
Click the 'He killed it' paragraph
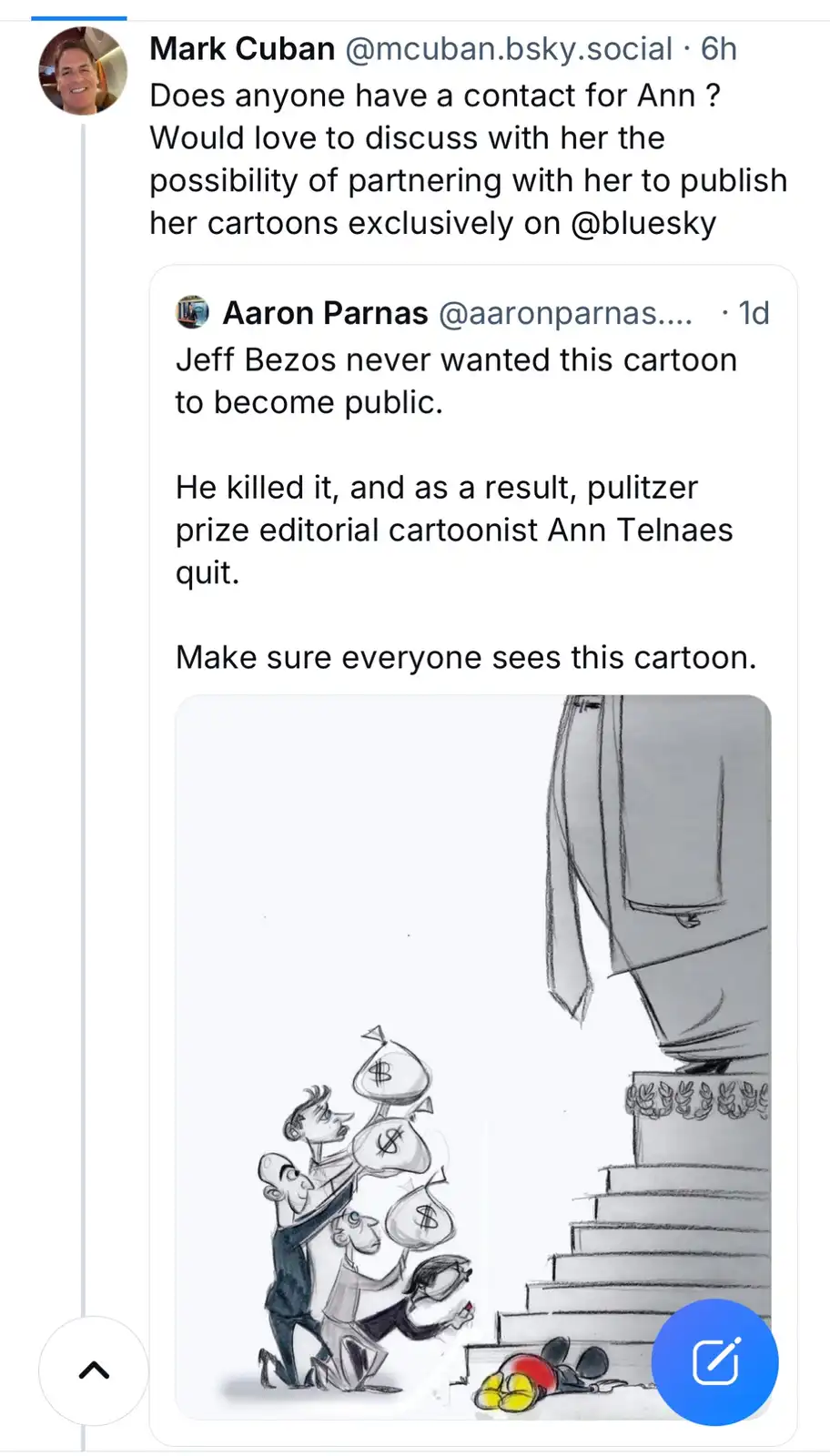454,530
